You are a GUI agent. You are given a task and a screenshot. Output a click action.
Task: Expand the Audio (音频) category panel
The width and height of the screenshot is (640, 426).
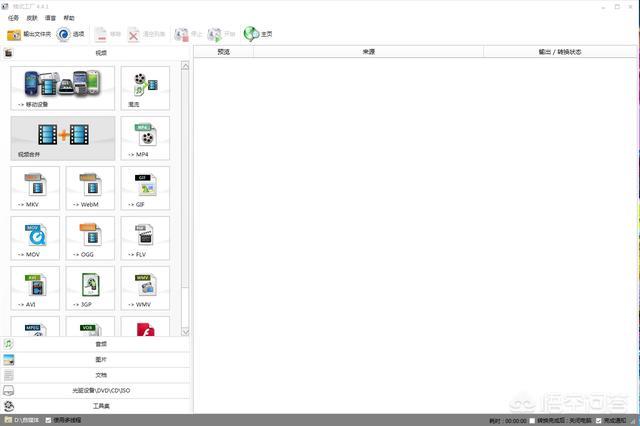point(100,343)
